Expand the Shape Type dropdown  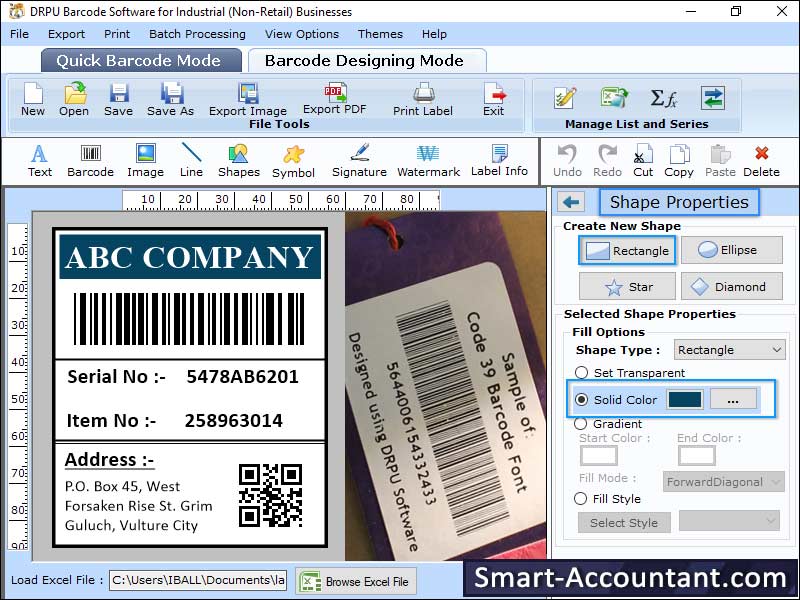point(729,350)
